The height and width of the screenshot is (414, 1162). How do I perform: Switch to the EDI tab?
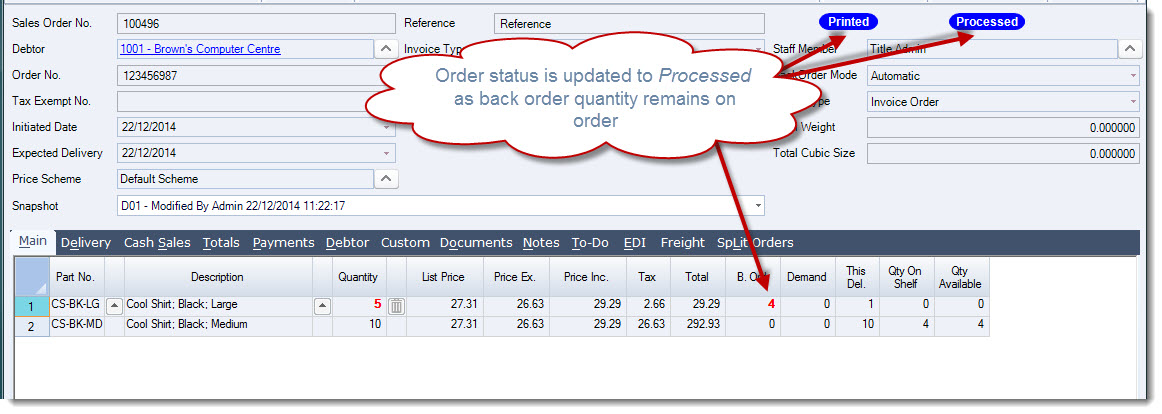635,242
